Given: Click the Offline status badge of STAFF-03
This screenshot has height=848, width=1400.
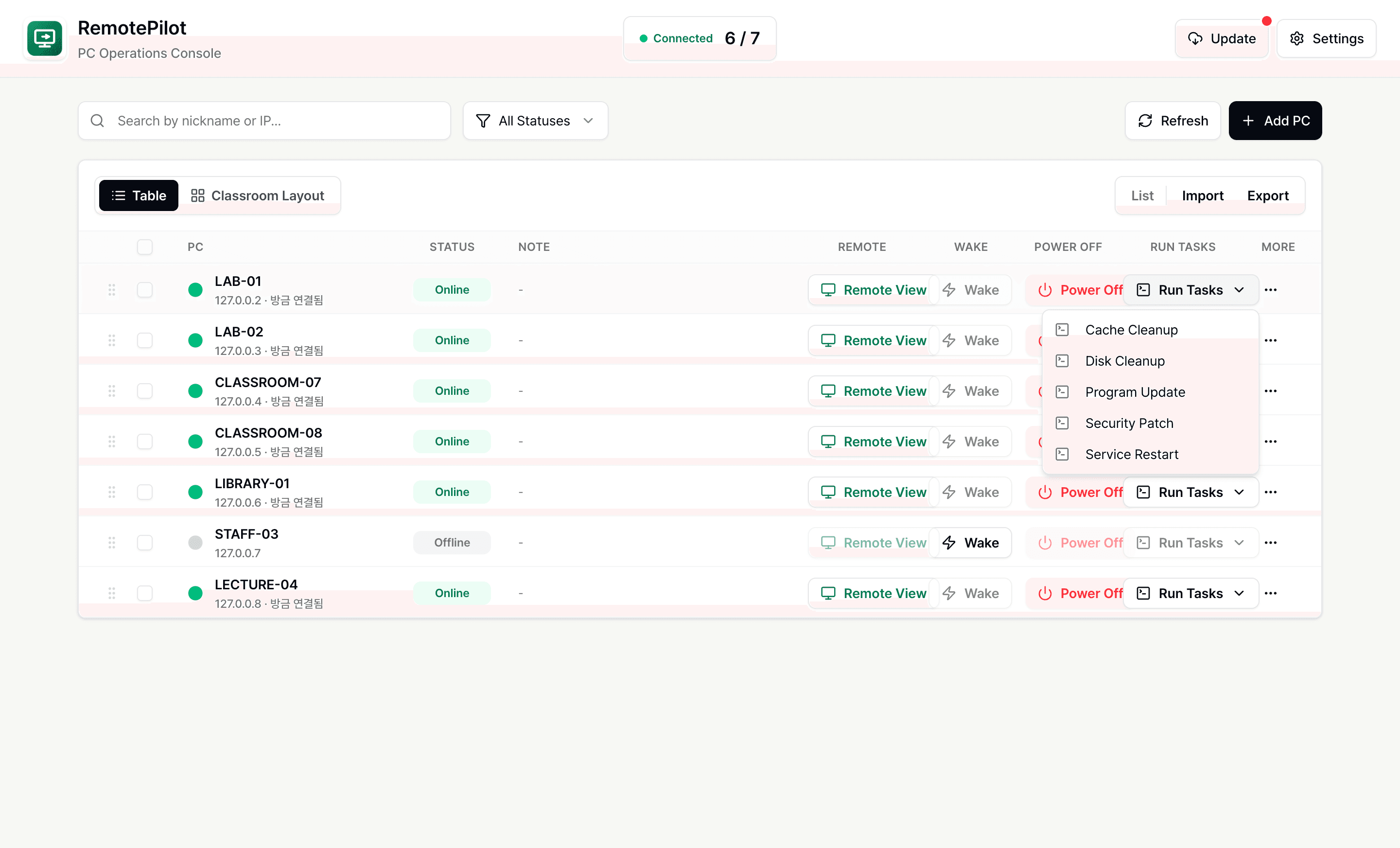Looking at the screenshot, I should point(452,543).
